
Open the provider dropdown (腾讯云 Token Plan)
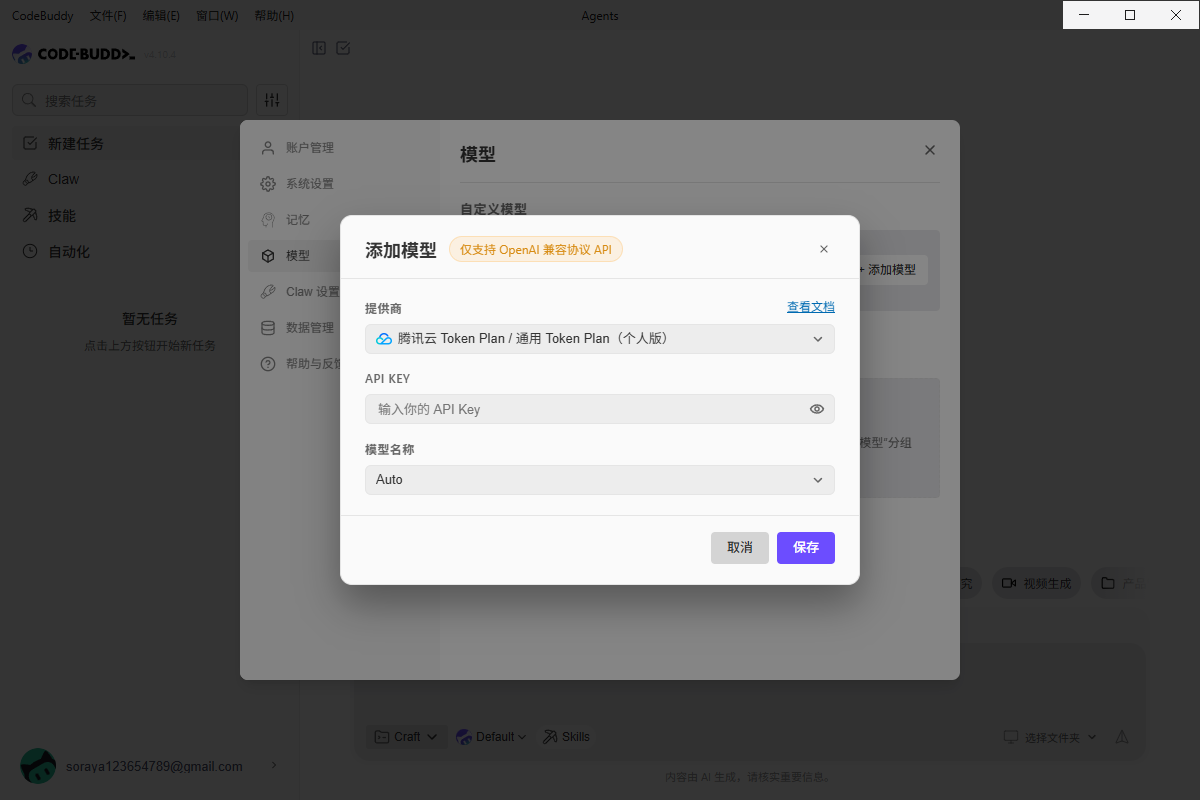pyautogui.click(x=600, y=339)
